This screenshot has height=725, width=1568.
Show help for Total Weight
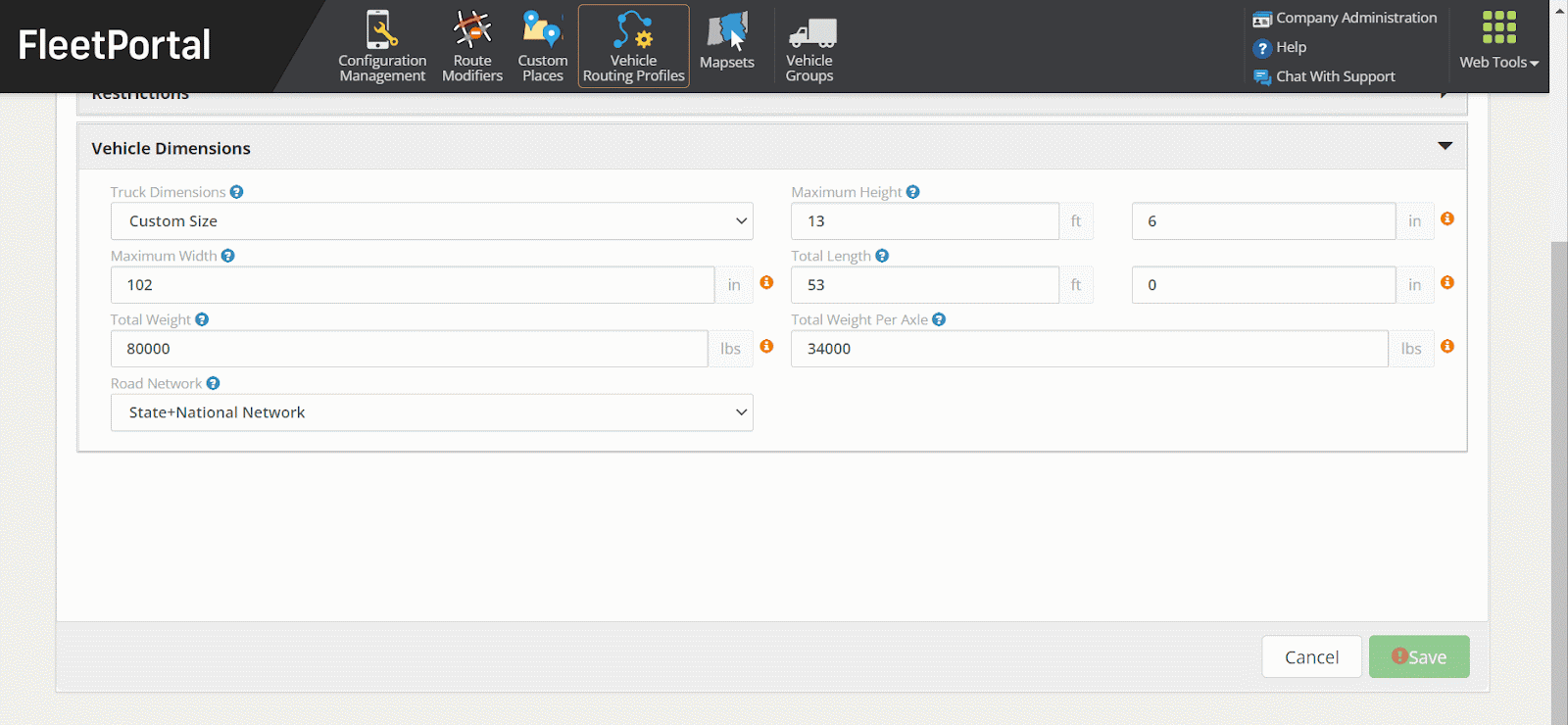point(202,319)
